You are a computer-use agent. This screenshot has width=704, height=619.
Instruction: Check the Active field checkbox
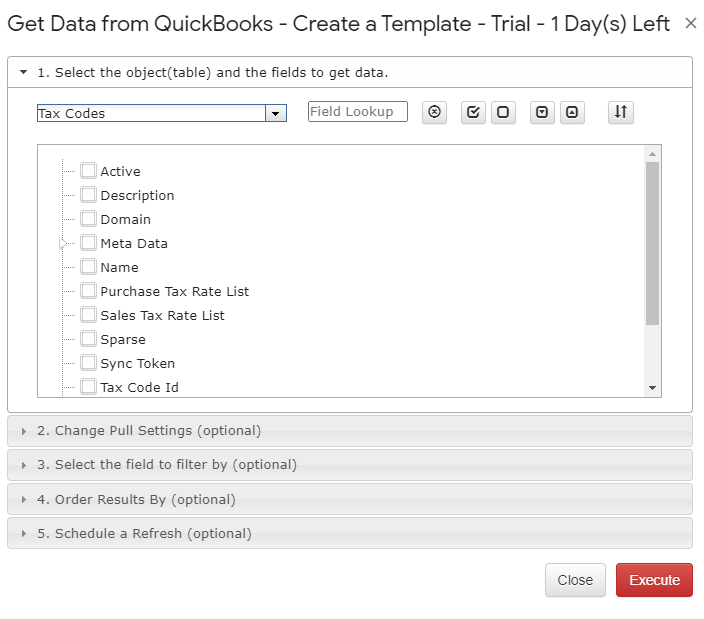pyautogui.click(x=88, y=171)
